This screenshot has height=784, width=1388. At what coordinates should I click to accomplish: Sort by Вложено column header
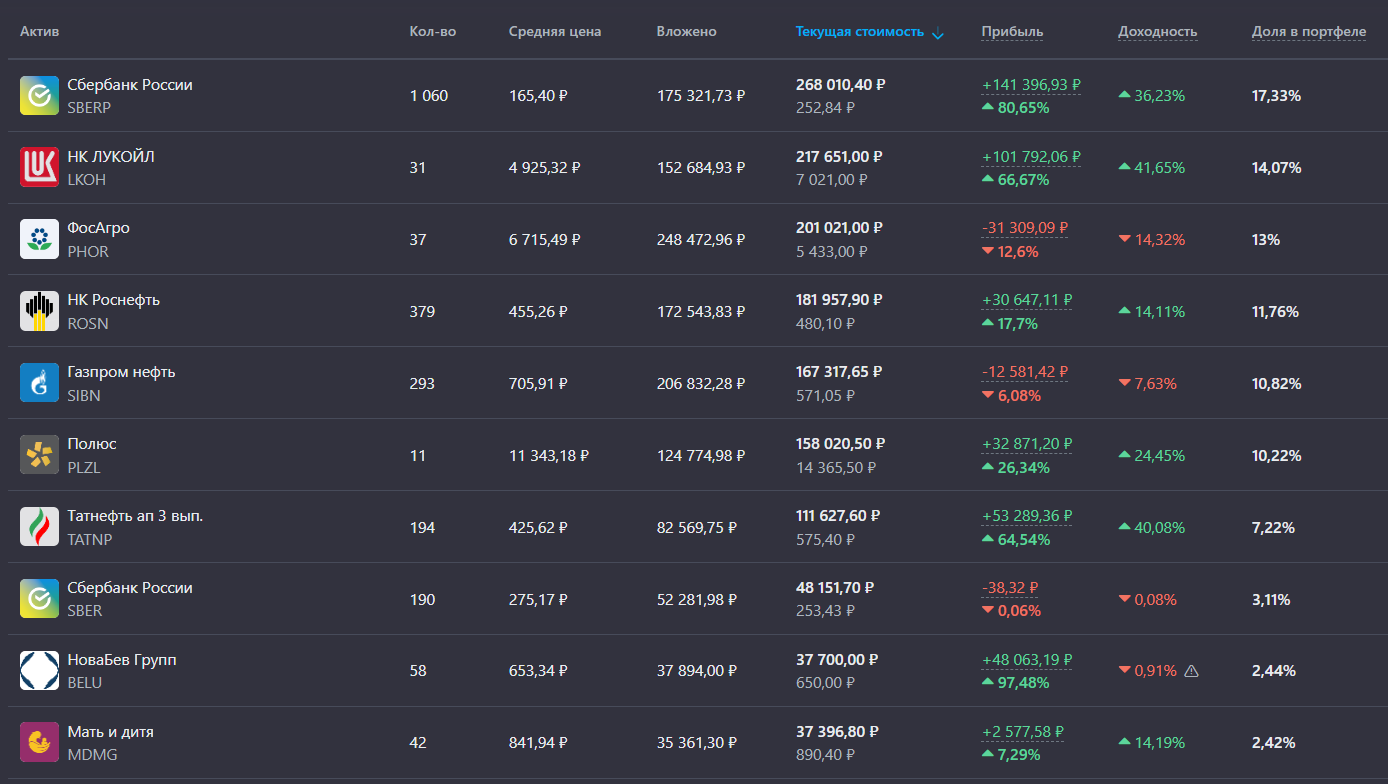click(687, 32)
